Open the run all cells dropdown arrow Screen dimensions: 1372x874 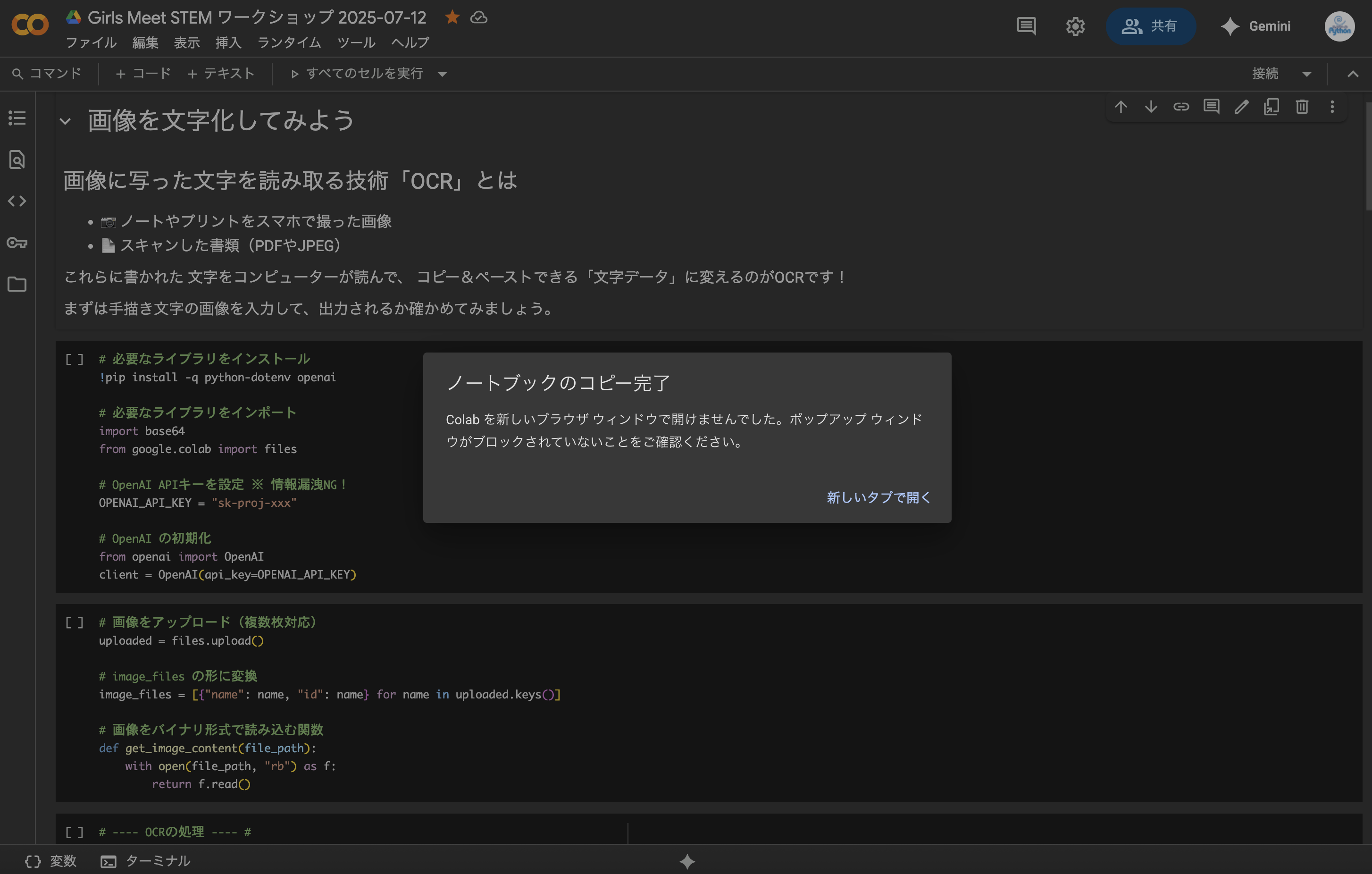(442, 74)
